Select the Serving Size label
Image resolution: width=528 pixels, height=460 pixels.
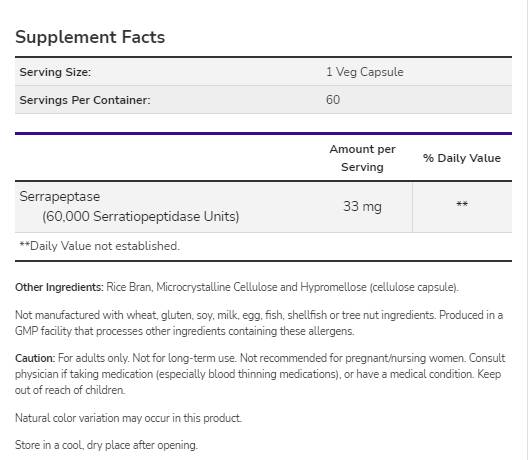(x=55, y=72)
